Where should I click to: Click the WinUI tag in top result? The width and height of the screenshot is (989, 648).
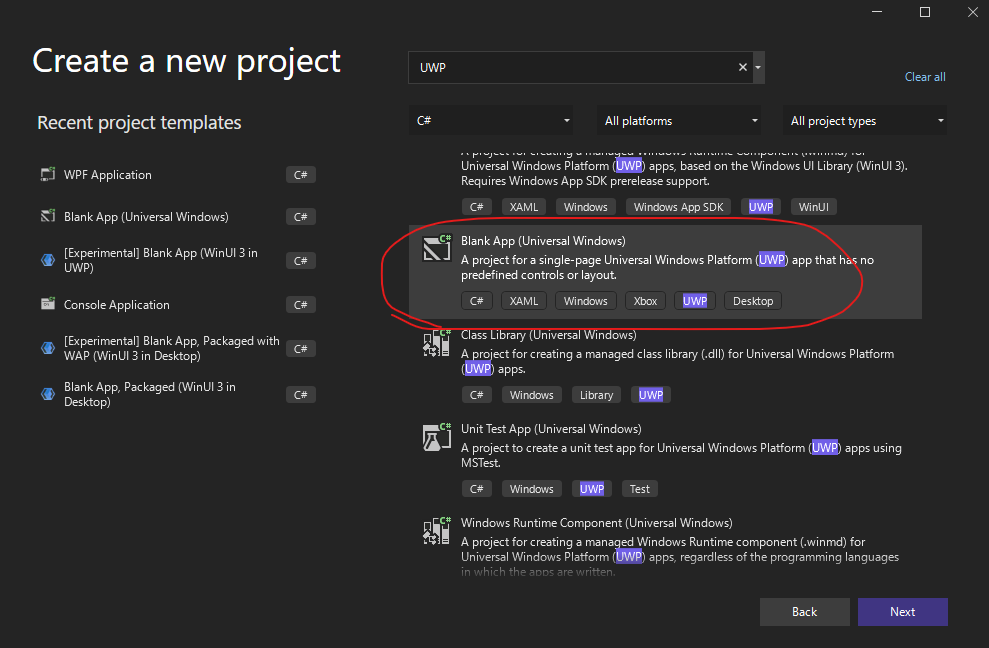point(814,207)
